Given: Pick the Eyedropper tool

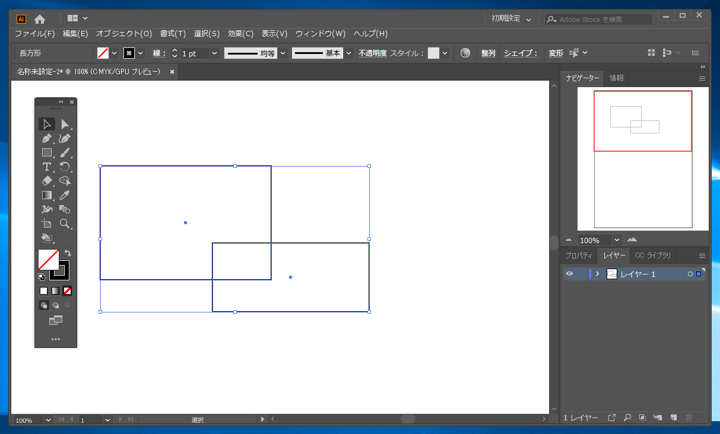Looking at the screenshot, I should click(x=65, y=195).
